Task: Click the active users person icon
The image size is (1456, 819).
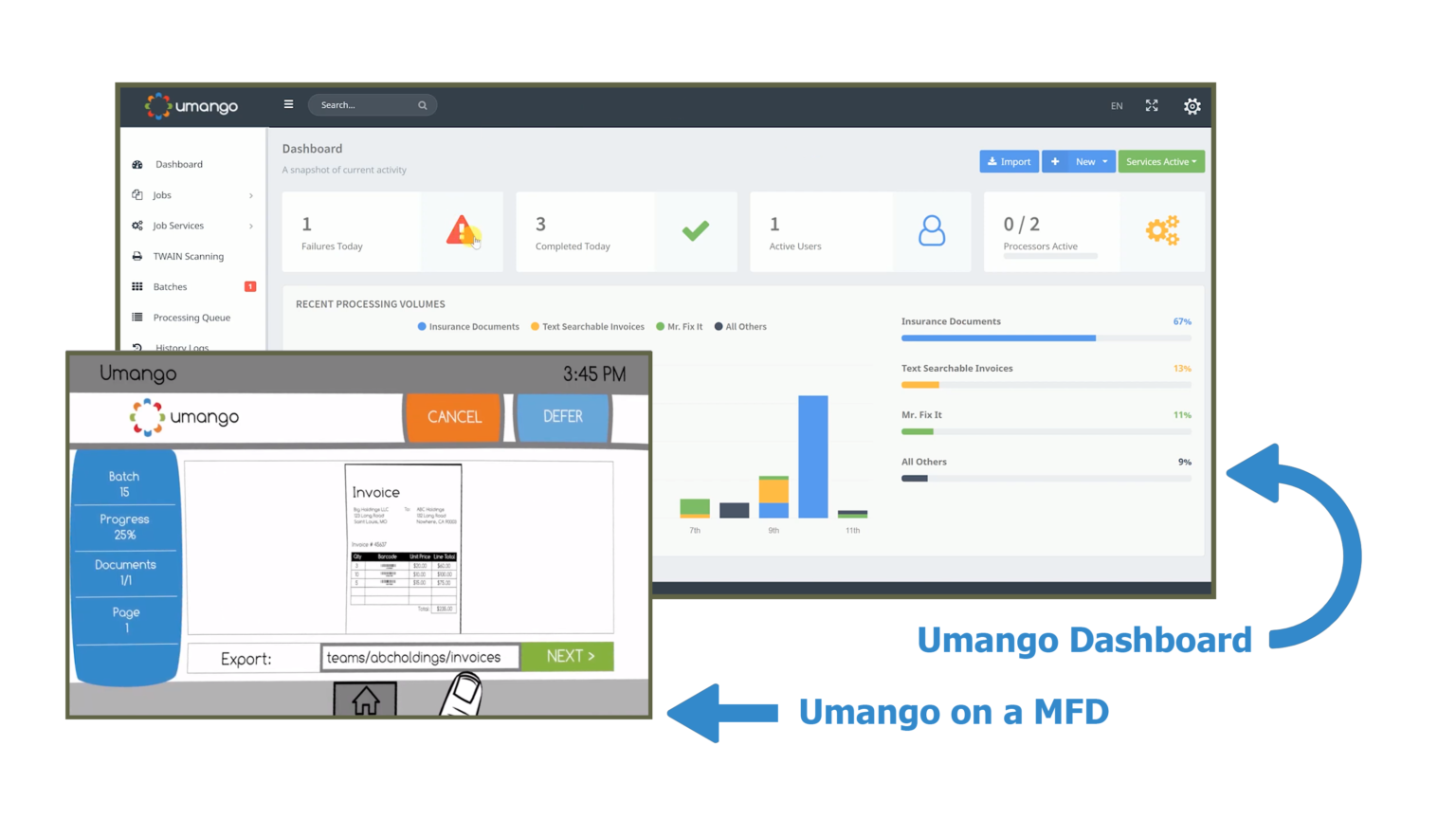Action: click(931, 230)
